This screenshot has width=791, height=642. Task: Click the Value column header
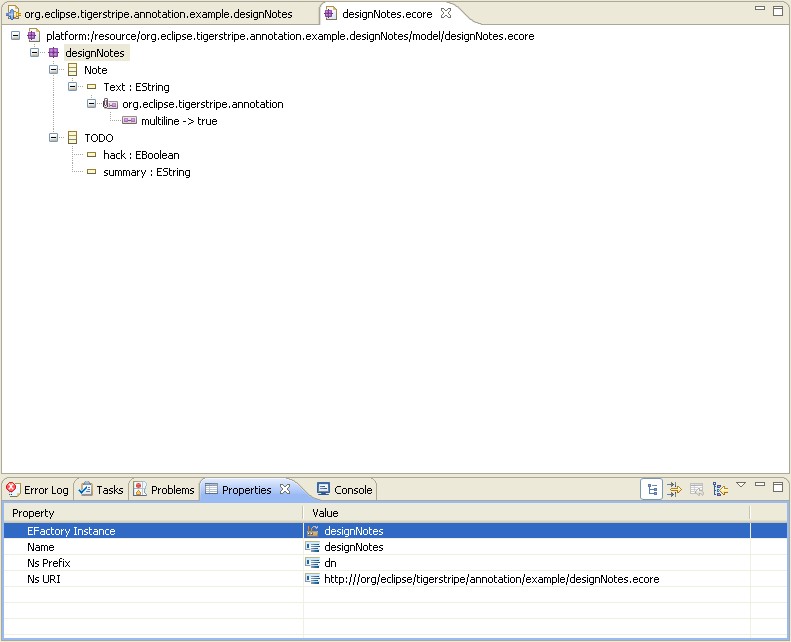527,513
